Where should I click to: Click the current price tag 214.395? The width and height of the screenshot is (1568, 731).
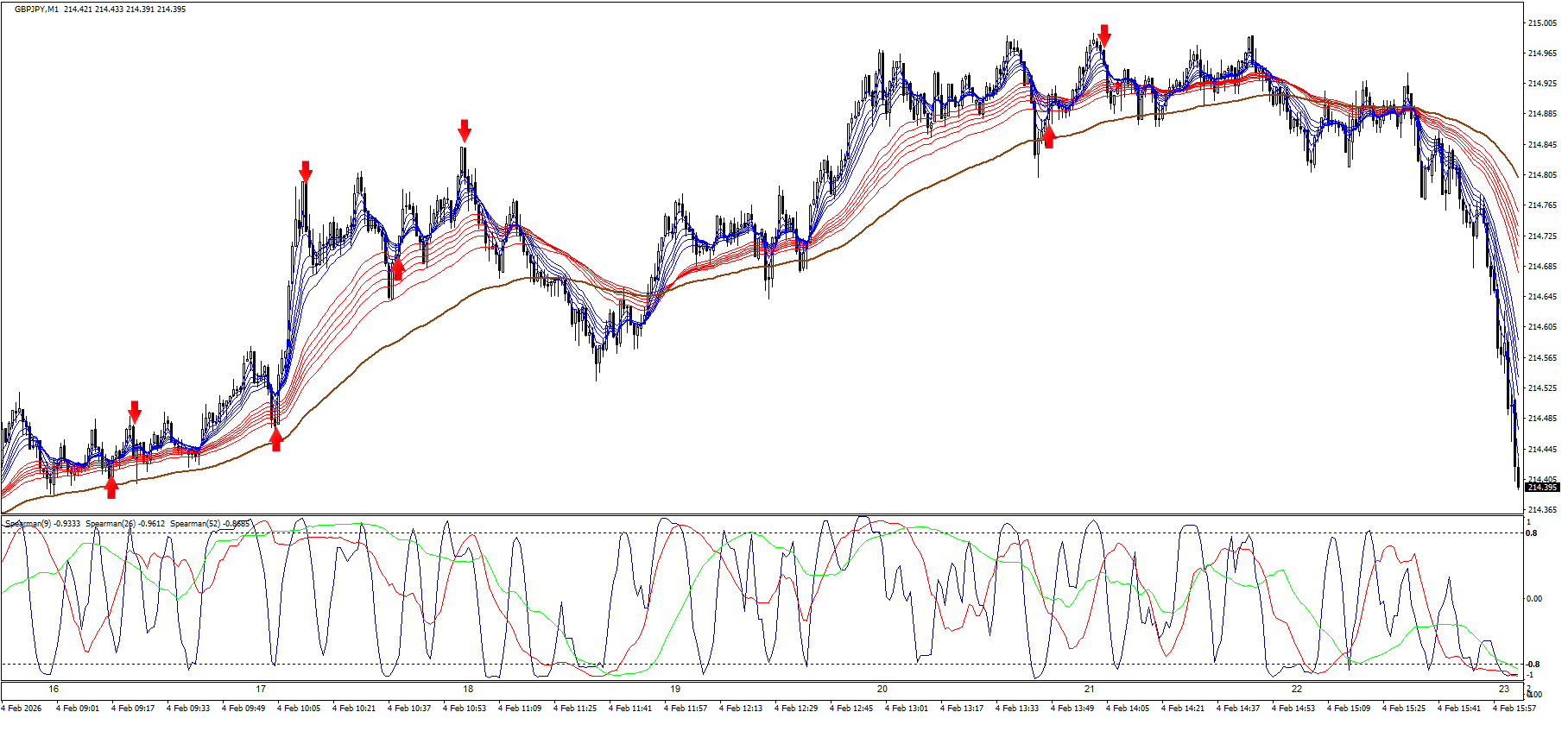point(1541,488)
